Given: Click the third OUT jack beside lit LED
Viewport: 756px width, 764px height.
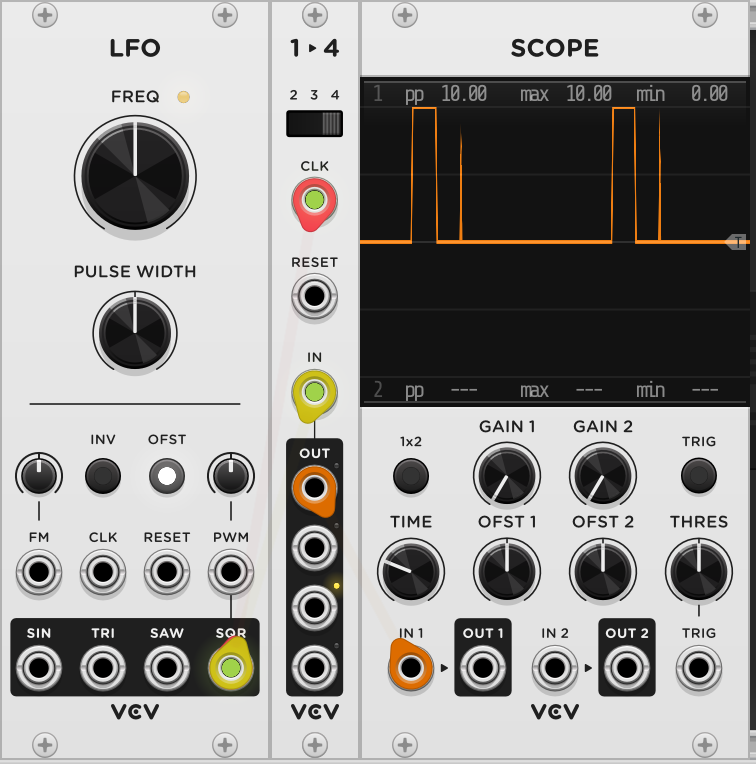Looking at the screenshot, I should tap(314, 608).
